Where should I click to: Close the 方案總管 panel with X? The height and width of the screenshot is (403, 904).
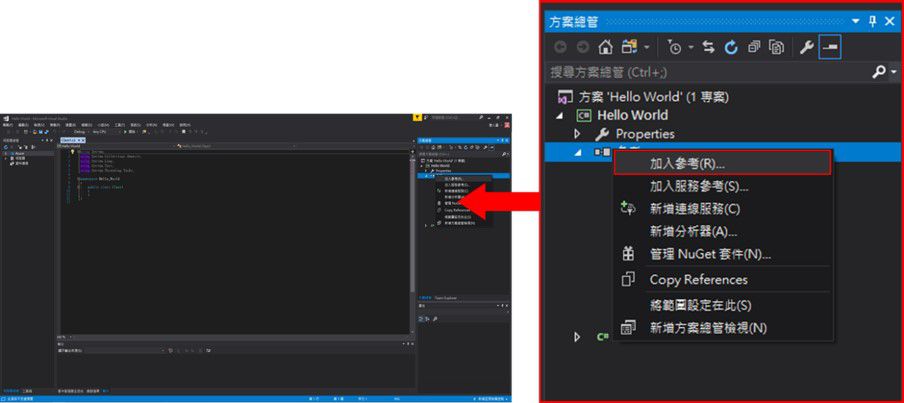[x=889, y=21]
